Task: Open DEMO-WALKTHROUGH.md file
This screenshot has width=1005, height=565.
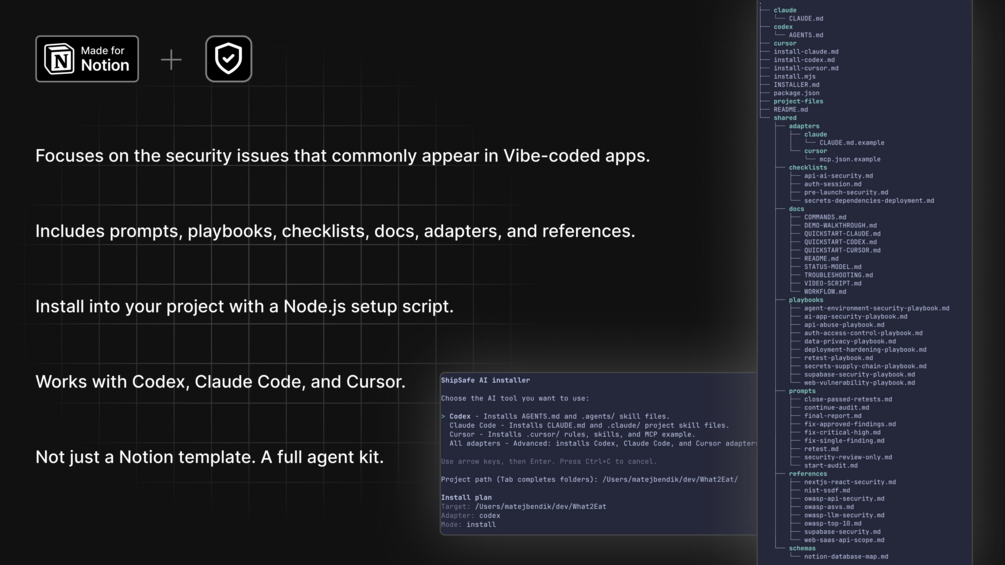Action: coord(840,226)
